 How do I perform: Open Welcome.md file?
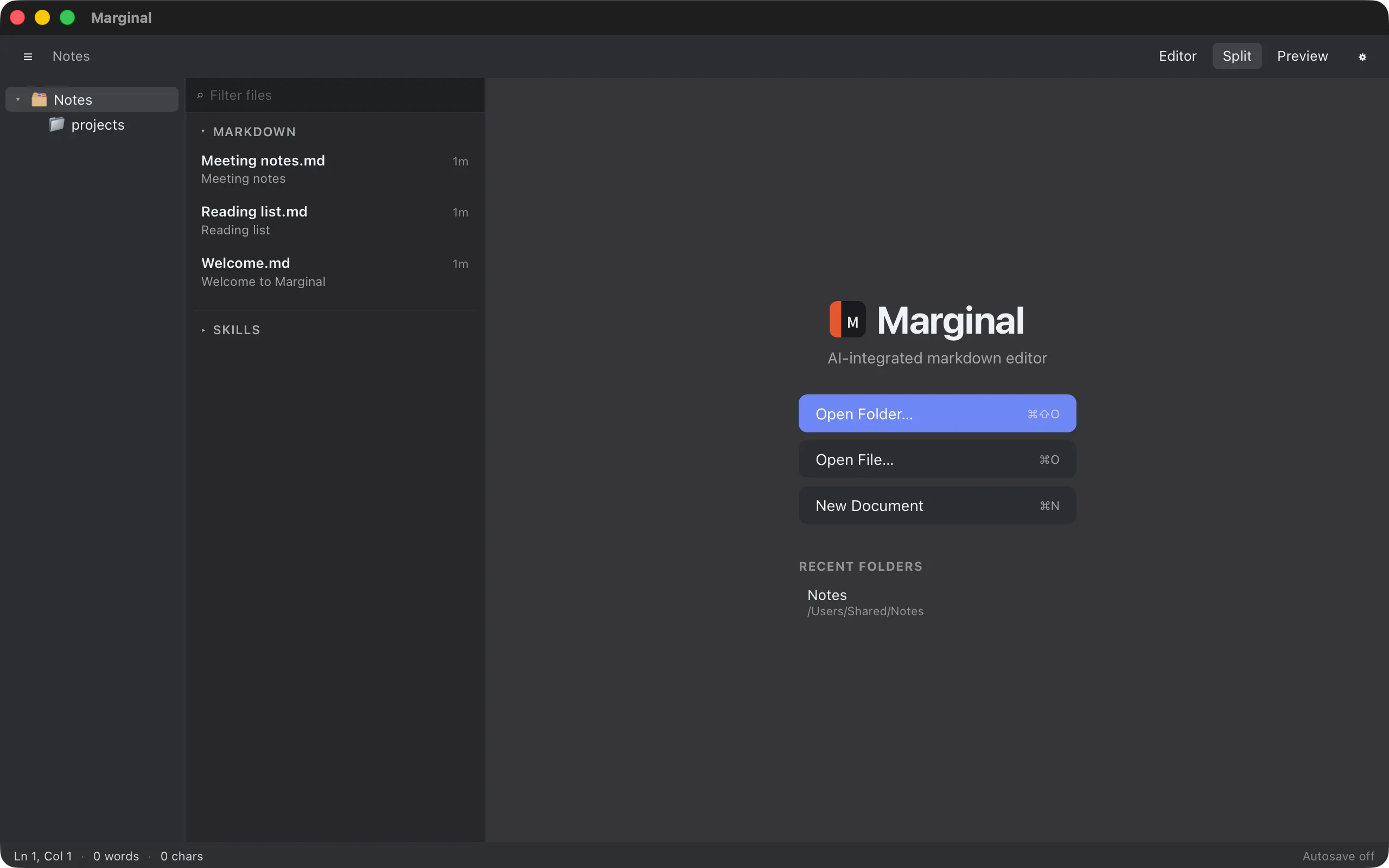coord(335,272)
